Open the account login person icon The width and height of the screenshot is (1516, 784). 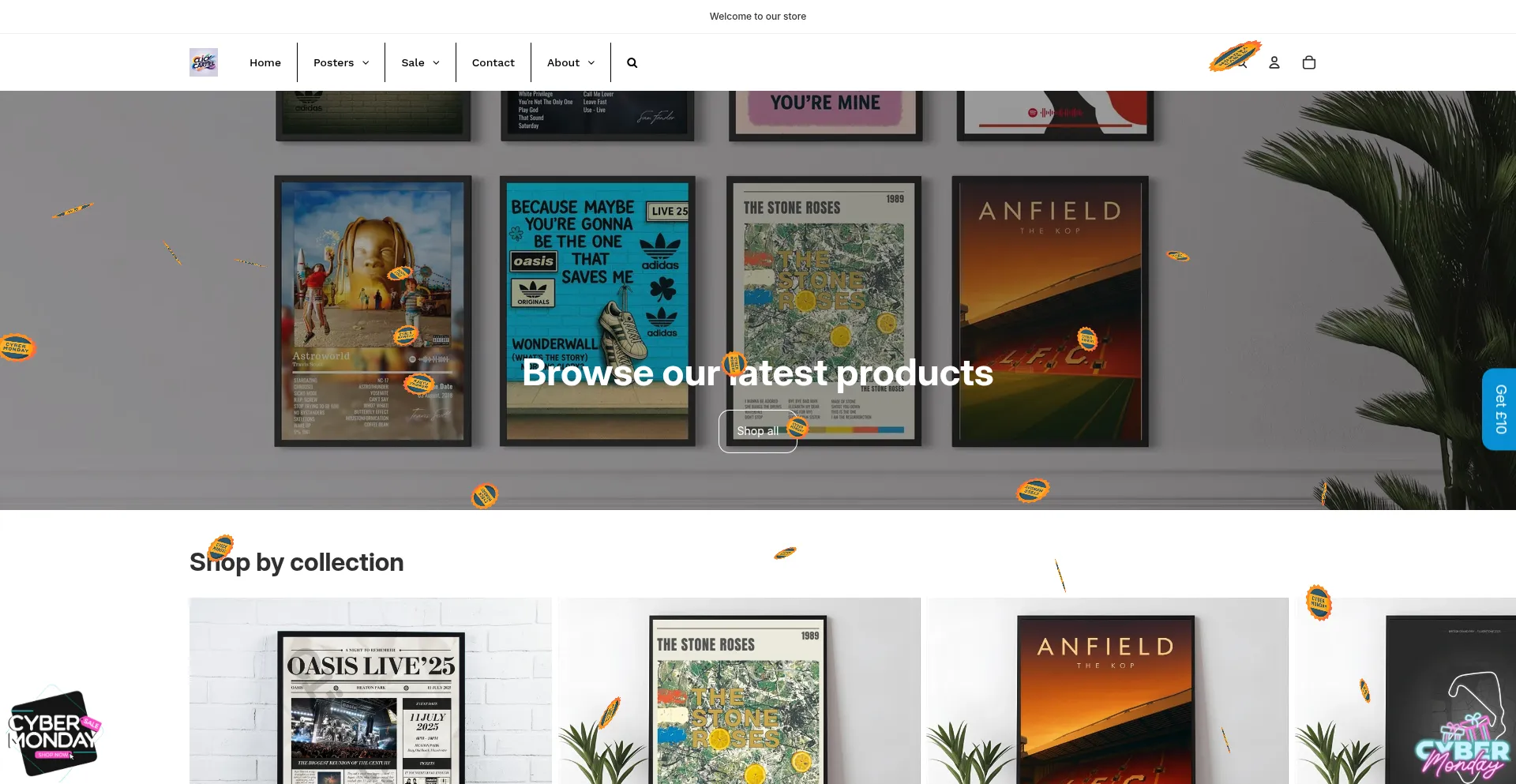coord(1274,62)
